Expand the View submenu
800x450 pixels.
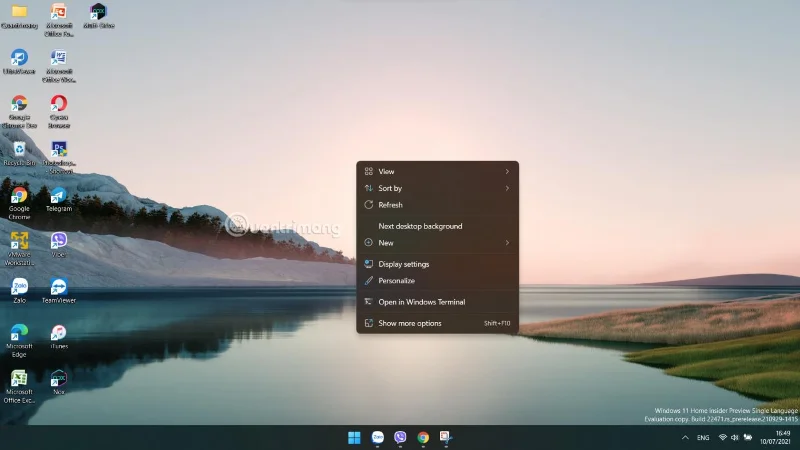click(437, 171)
